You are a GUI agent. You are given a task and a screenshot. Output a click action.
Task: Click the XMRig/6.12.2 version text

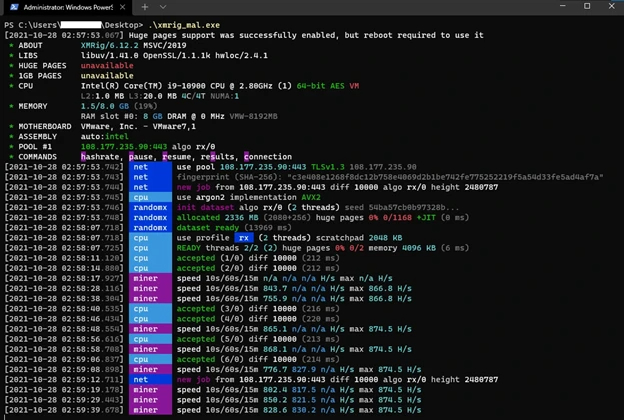tap(111, 44)
